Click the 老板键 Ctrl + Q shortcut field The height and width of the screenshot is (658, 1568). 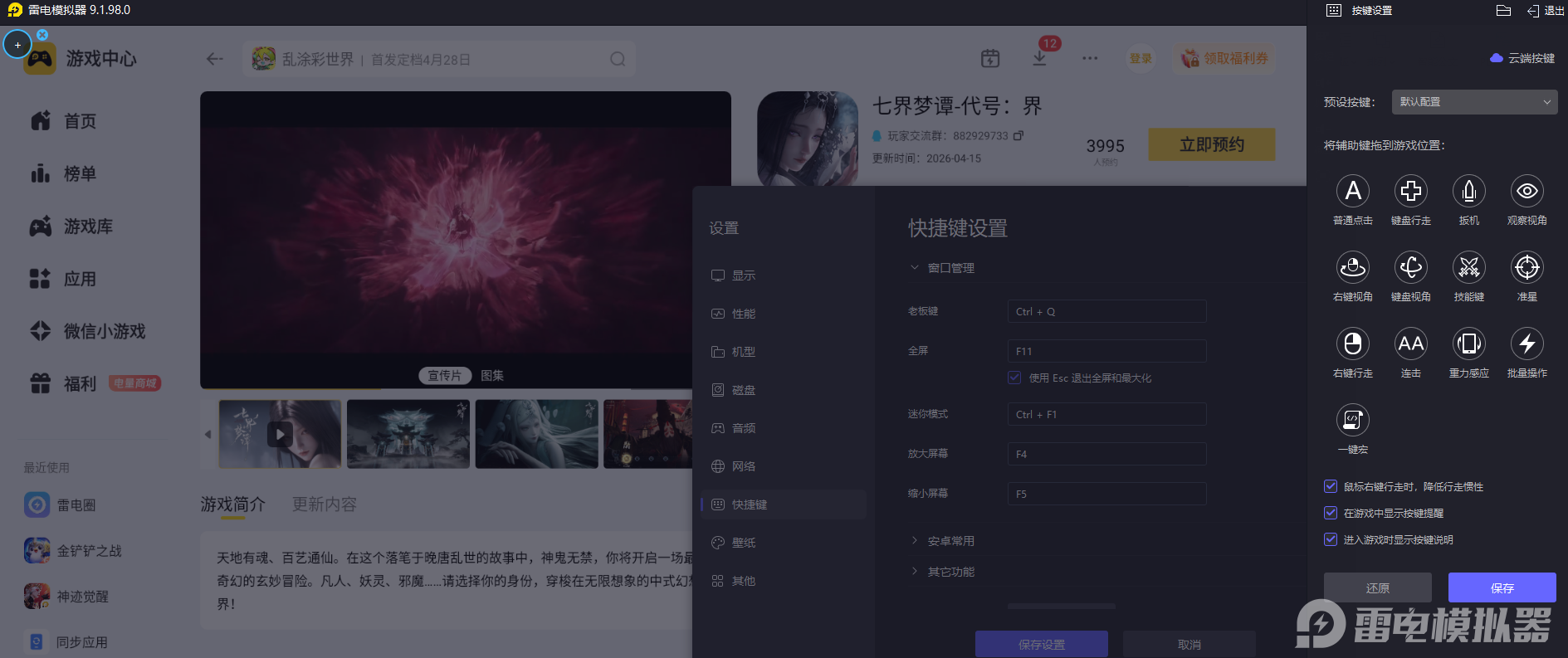[1106, 312]
